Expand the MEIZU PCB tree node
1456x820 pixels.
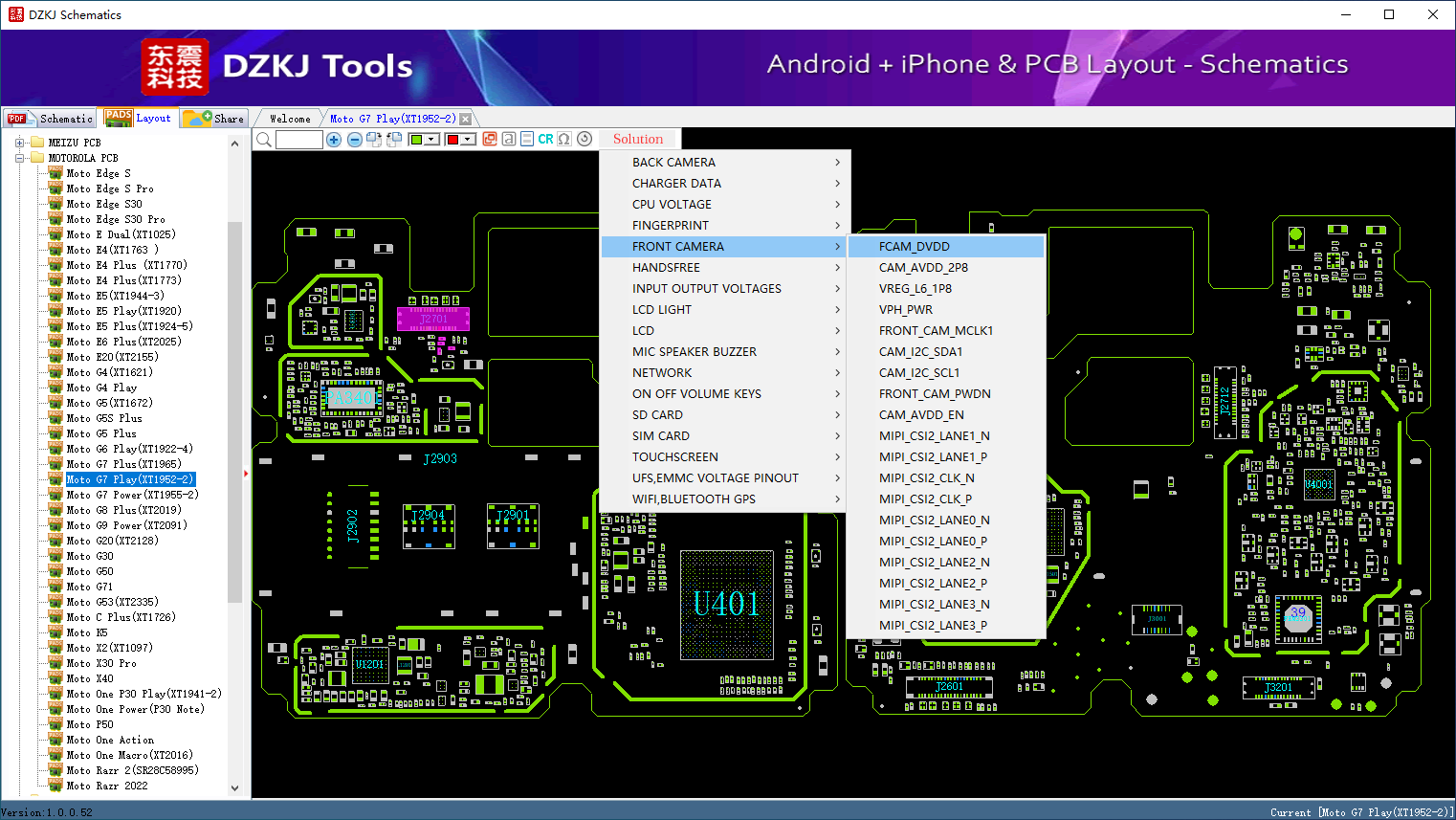pos(19,143)
